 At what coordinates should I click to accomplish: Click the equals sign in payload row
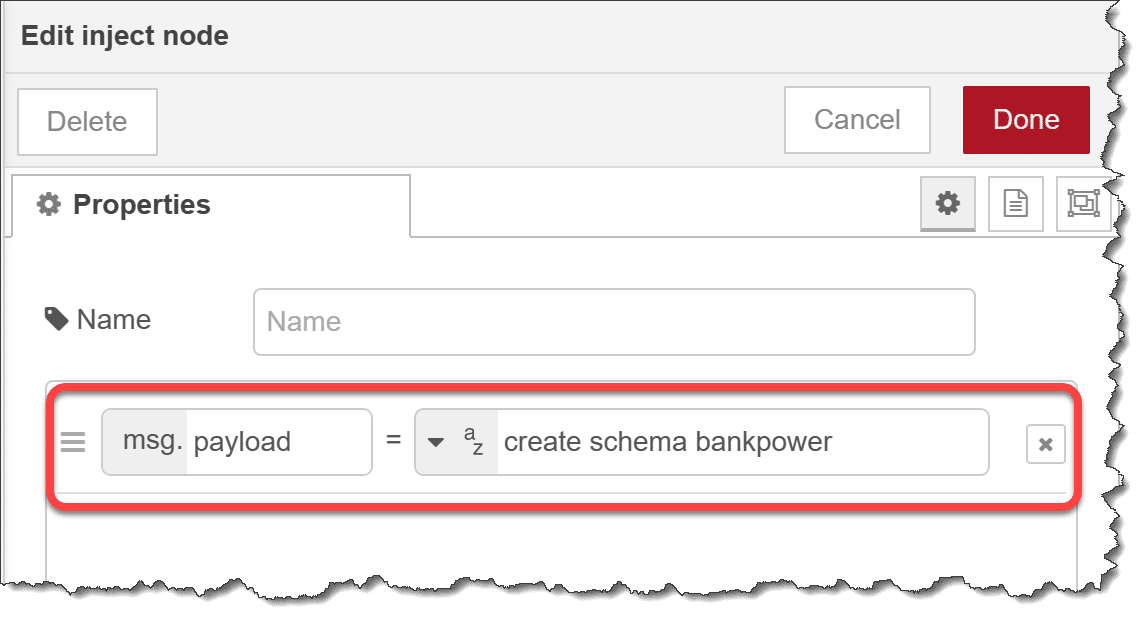(x=393, y=442)
